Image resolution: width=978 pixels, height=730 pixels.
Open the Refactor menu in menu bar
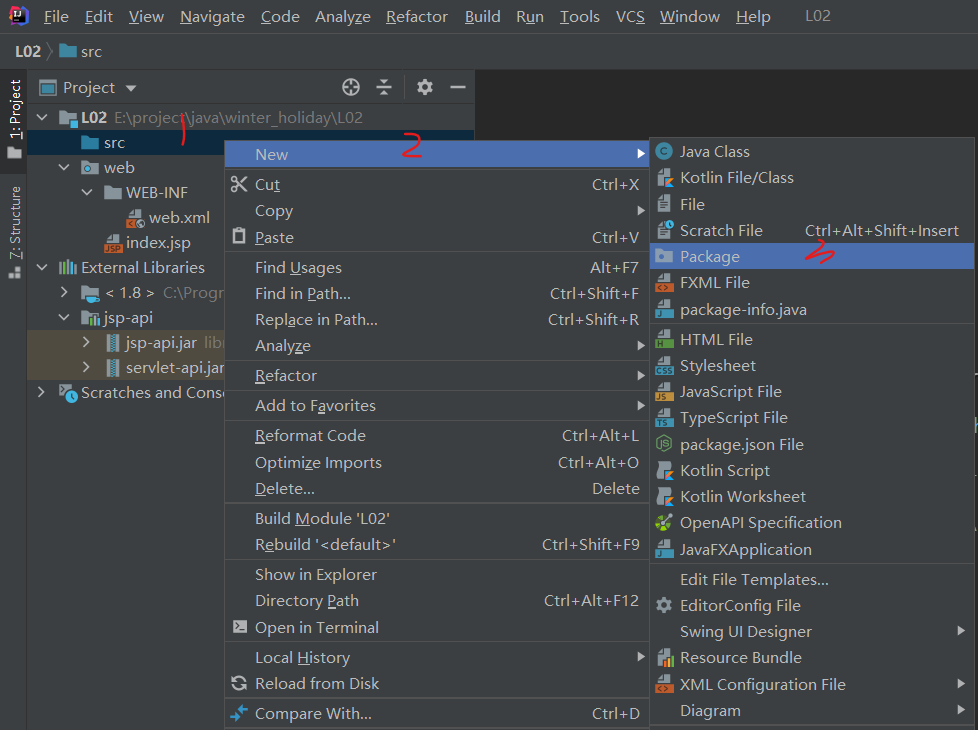point(417,16)
